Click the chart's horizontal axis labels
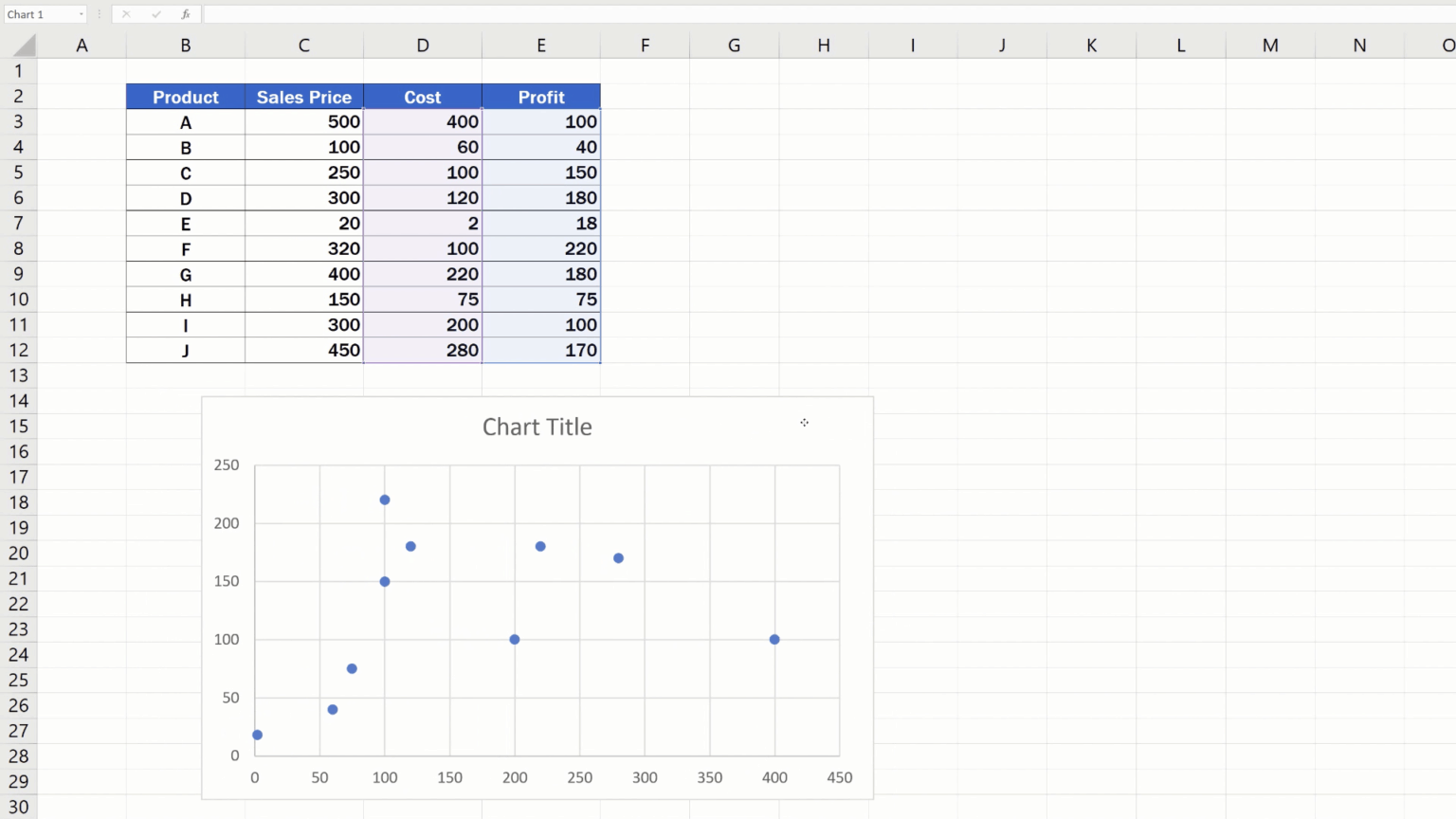The image size is (1456, 819). pyautogui.click(x=546, y=777)
